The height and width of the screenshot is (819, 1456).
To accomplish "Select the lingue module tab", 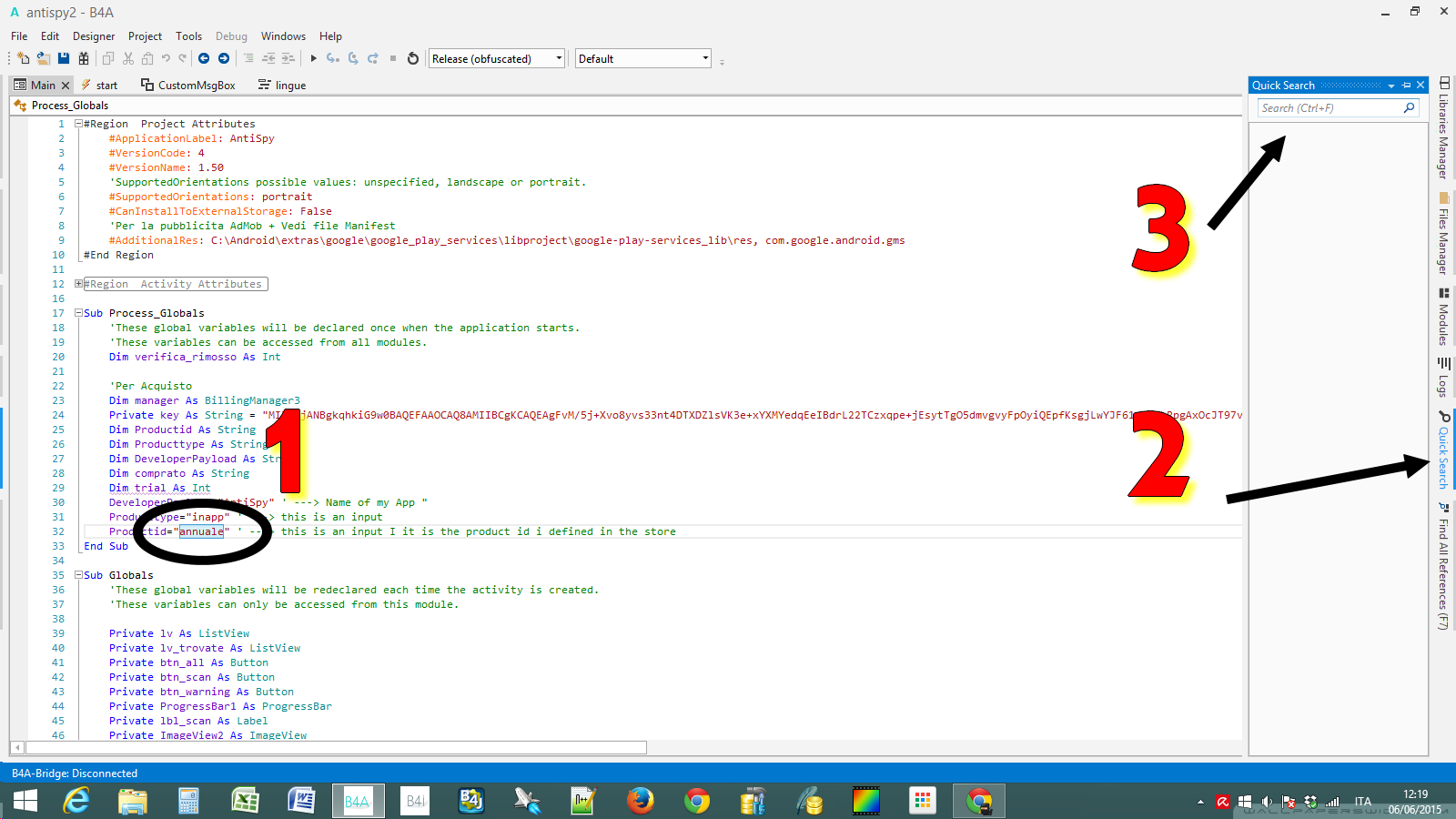I will click(x=288, y=85).
